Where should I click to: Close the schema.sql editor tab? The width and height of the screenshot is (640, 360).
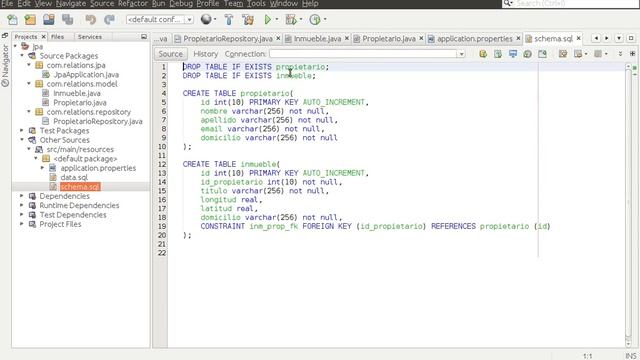click(578, 38)
